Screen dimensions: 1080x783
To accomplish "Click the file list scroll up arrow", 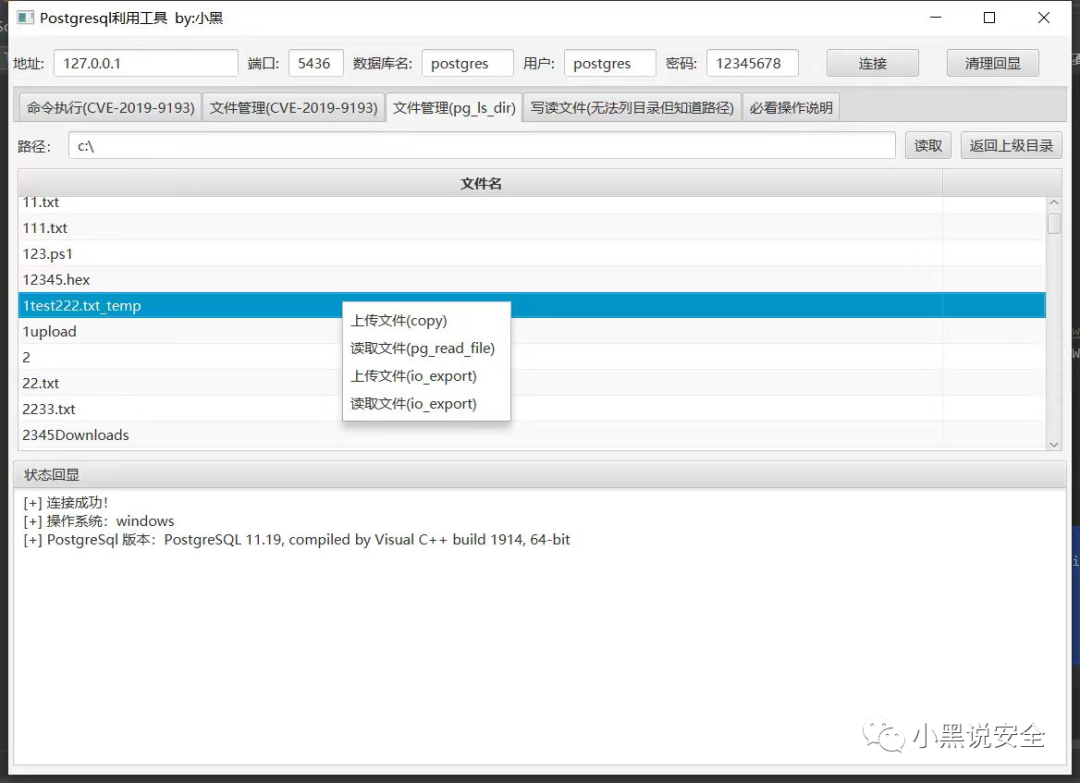I will [x=1054, y=203].
